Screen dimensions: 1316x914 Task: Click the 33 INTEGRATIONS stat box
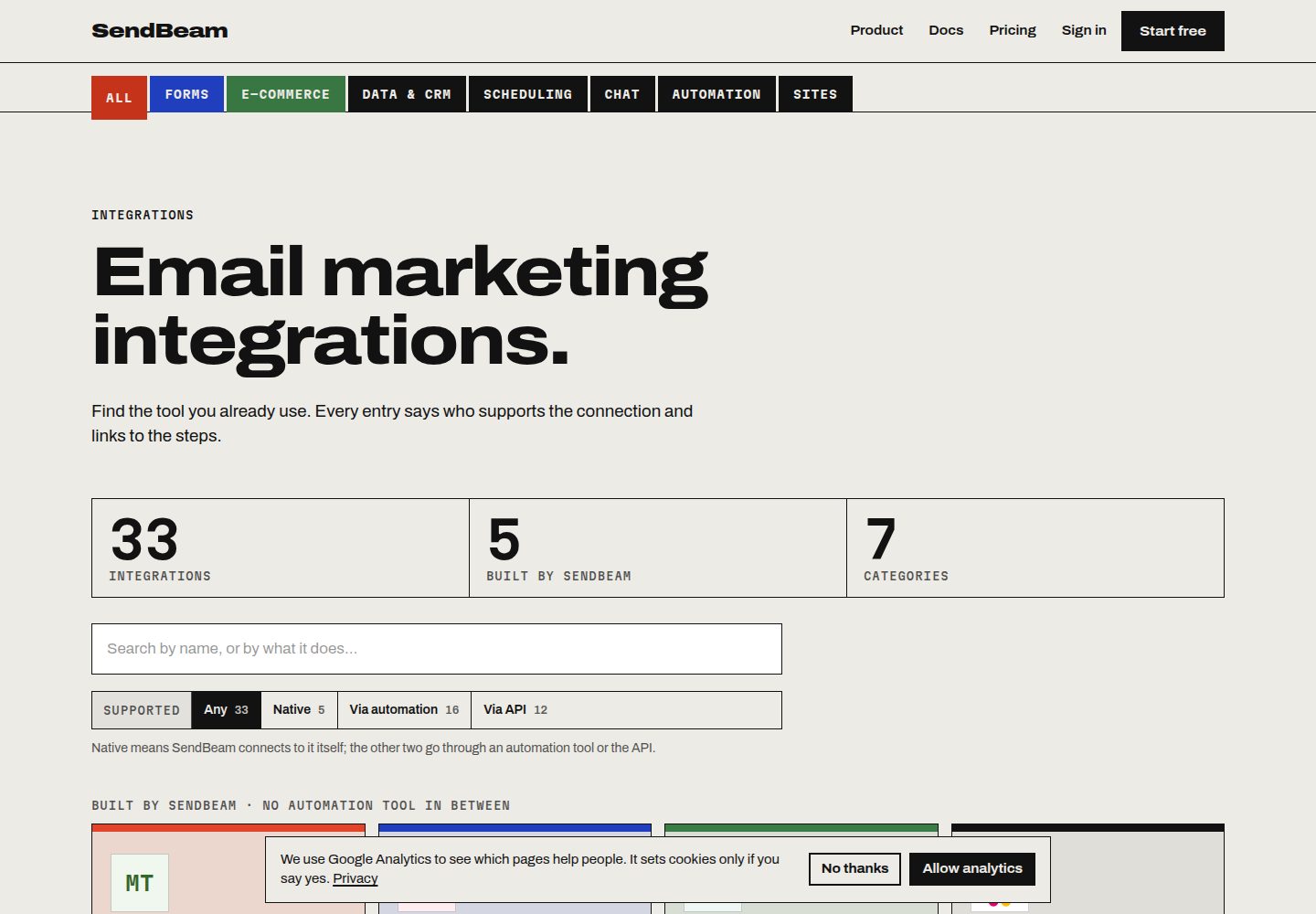pos(281,548)
